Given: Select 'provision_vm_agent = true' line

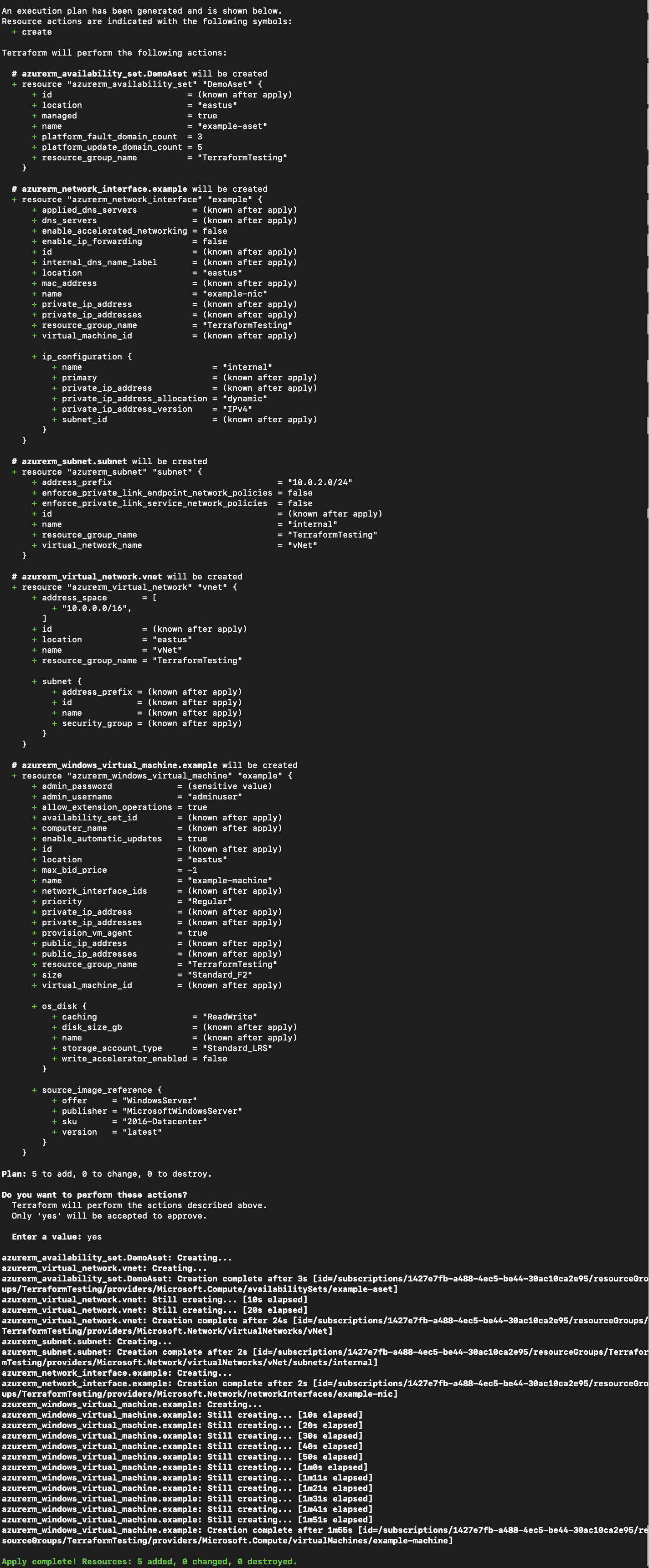Looking at the screenshot, I should point(119,933).
